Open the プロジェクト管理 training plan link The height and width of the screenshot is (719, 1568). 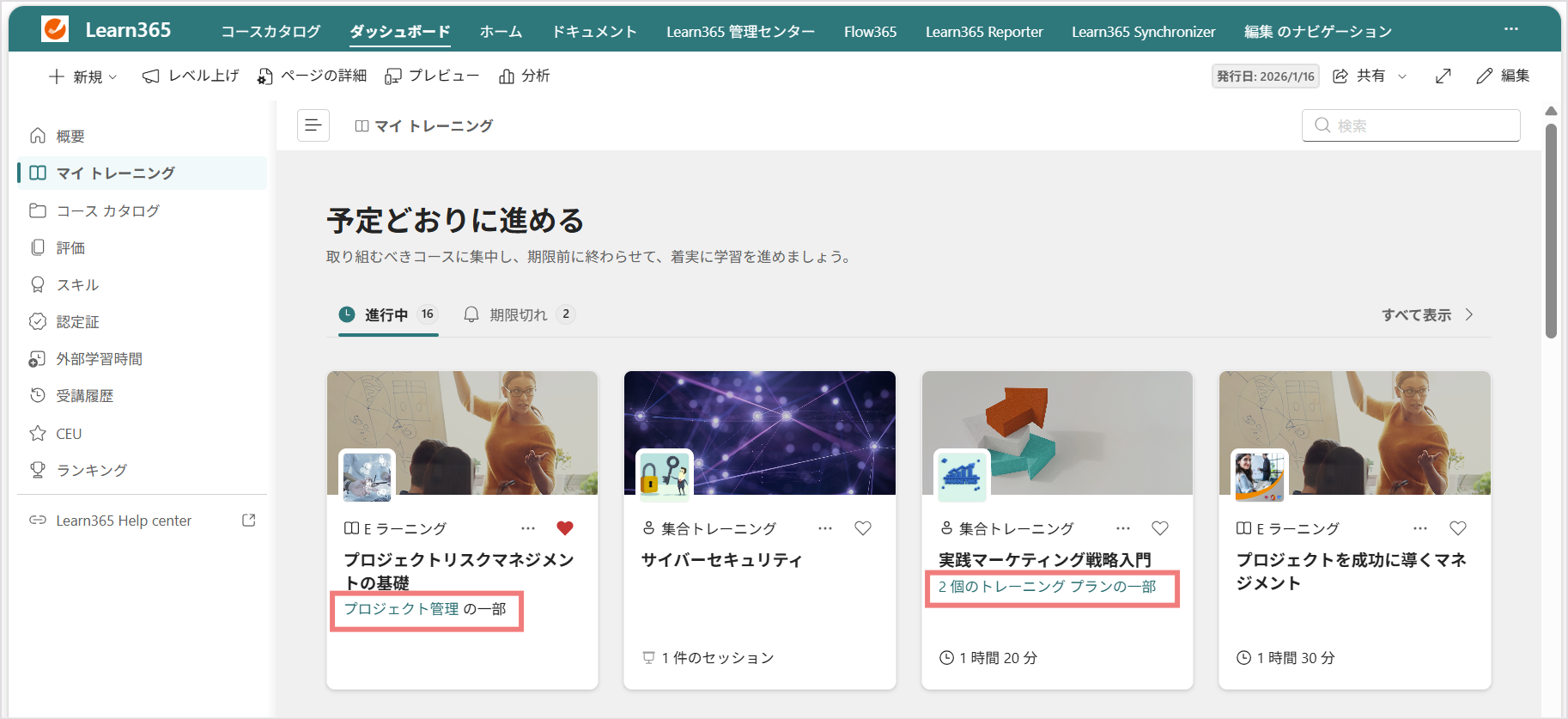401,609
